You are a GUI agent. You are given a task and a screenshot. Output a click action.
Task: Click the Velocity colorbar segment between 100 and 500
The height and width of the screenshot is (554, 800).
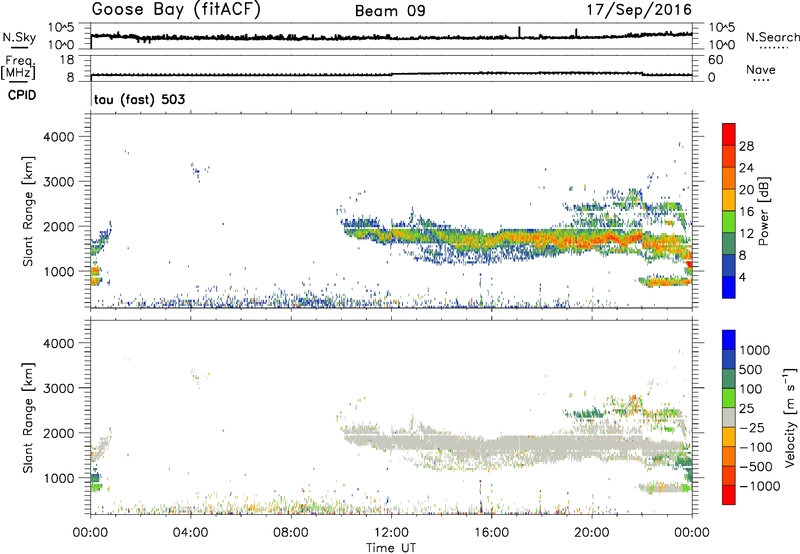(729, 379)
